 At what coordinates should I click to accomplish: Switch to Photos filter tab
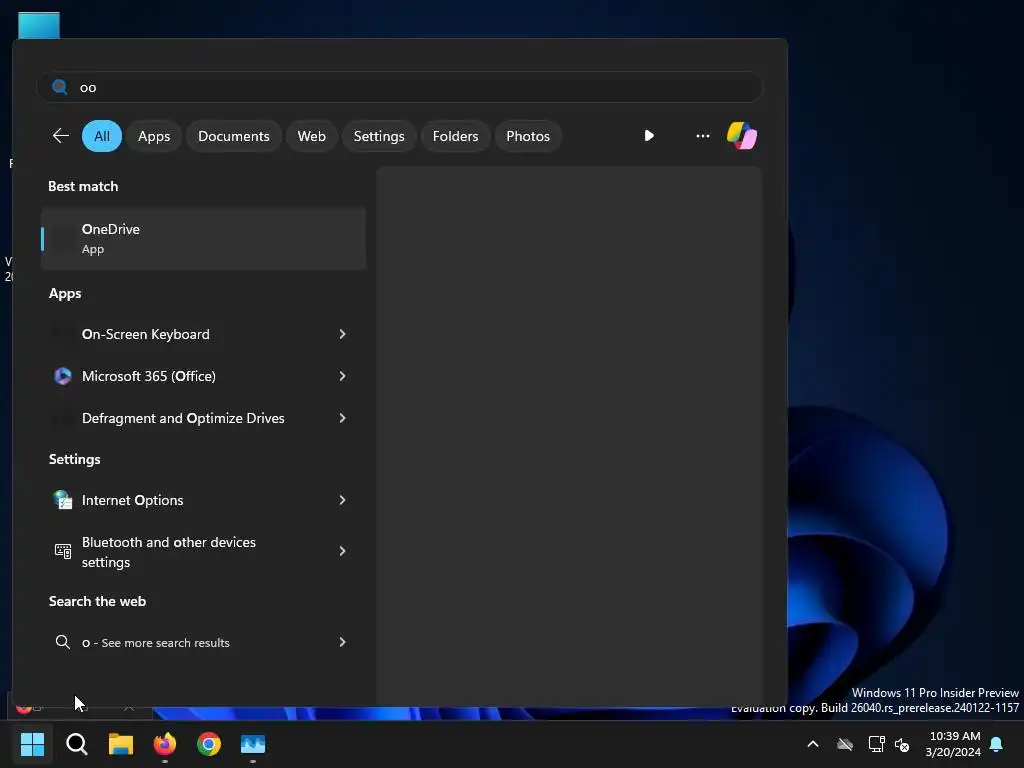tap(528, 136)
